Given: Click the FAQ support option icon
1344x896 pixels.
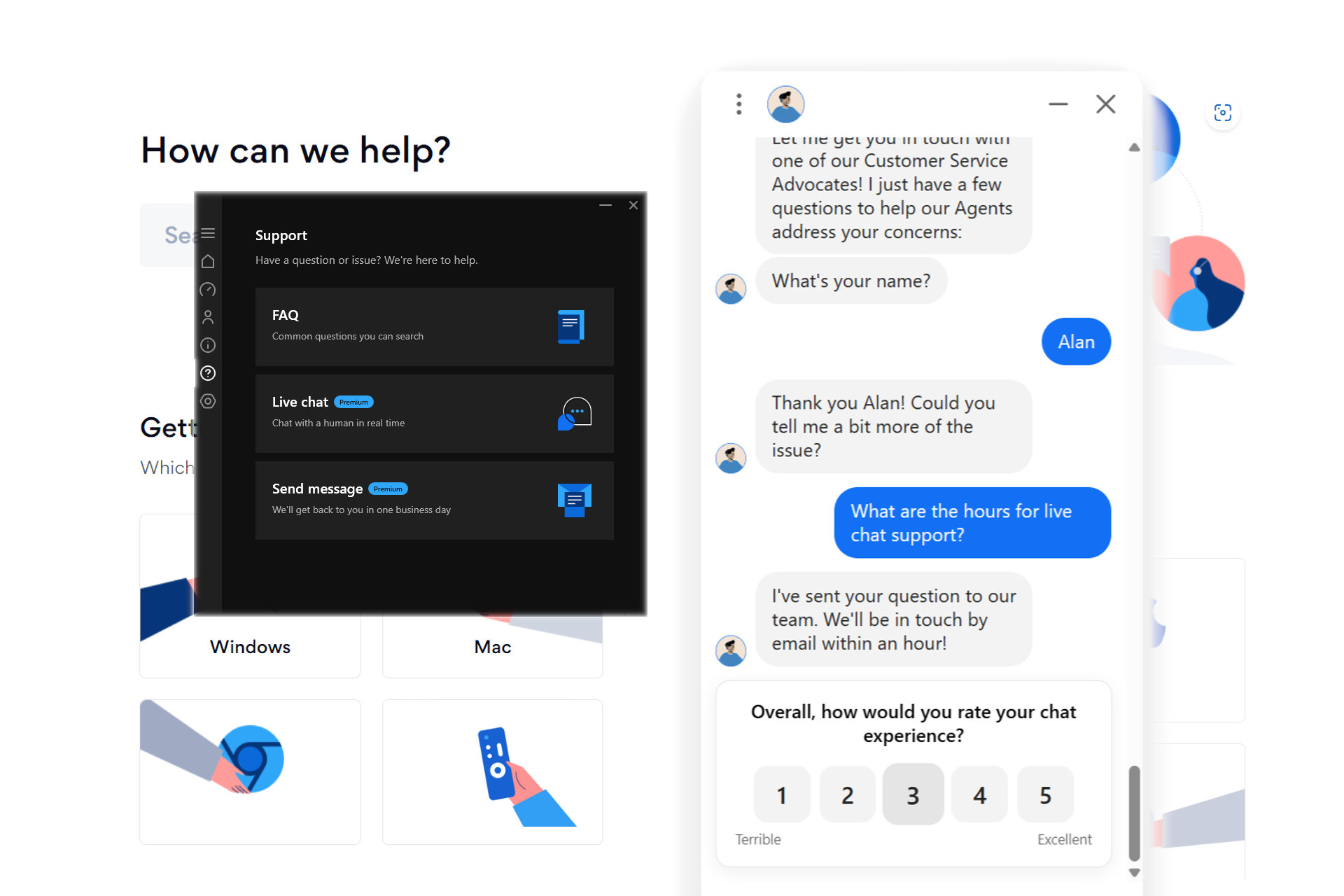Looking at the screenshot, I should click(x=570, y=325).
